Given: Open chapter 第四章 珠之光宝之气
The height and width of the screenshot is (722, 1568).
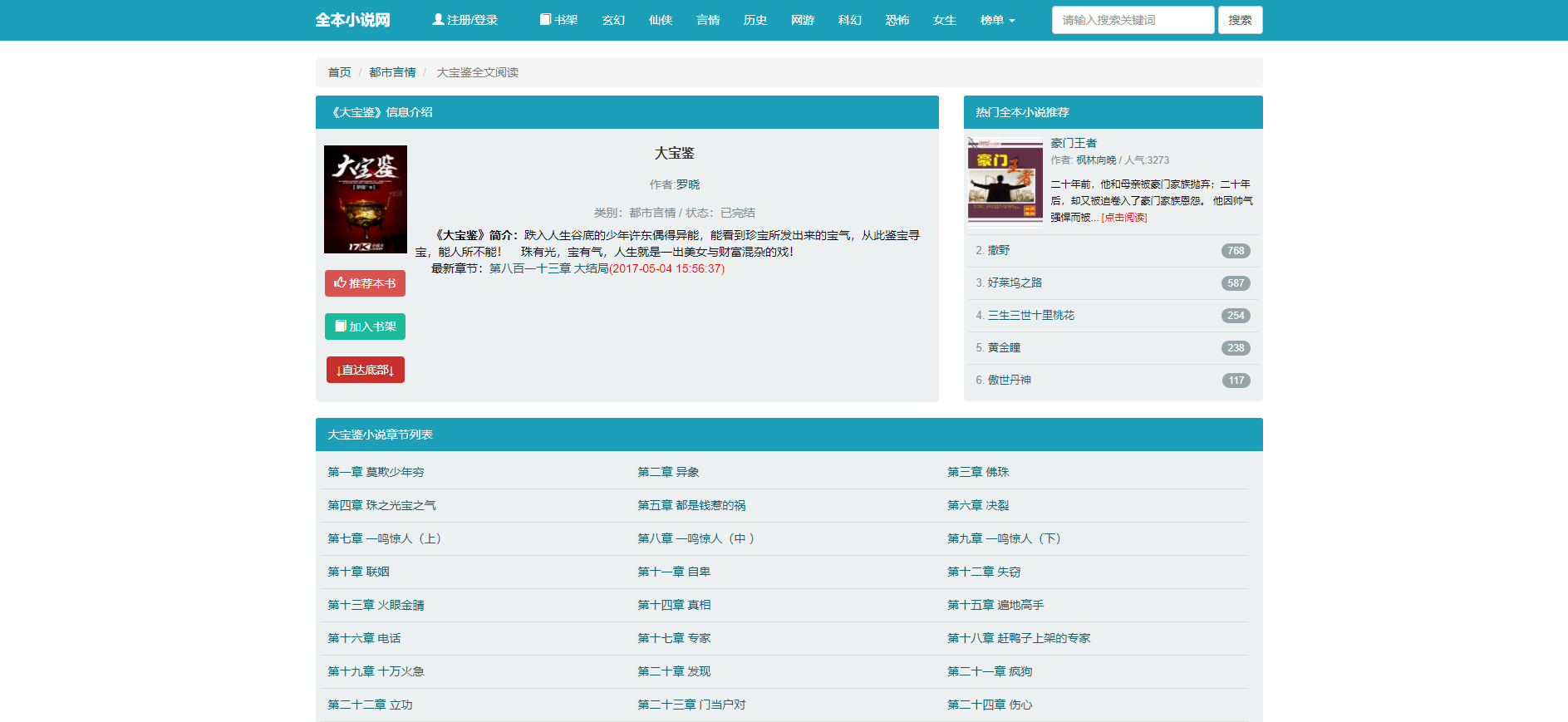Looking at the screenshot, I should tap(381, 505).
